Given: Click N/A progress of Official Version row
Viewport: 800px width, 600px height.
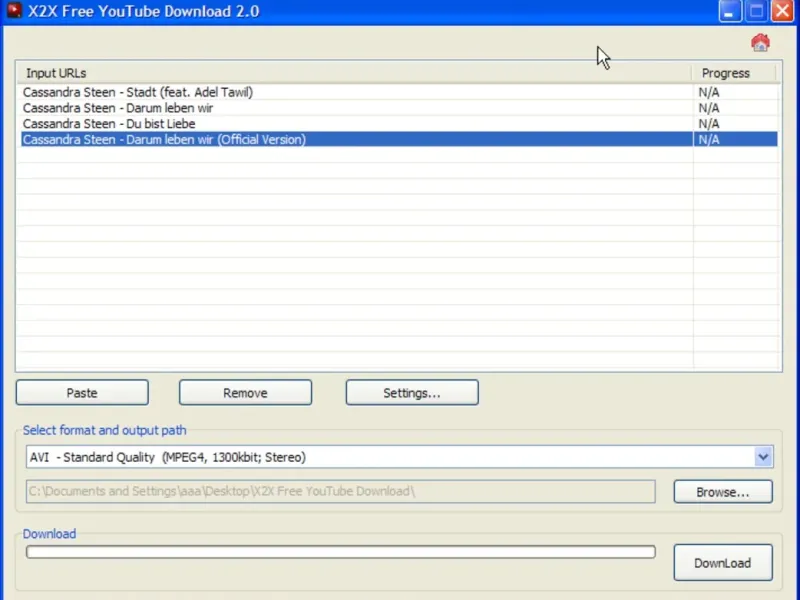Looking at the screenshot, I should click(709, 139).
